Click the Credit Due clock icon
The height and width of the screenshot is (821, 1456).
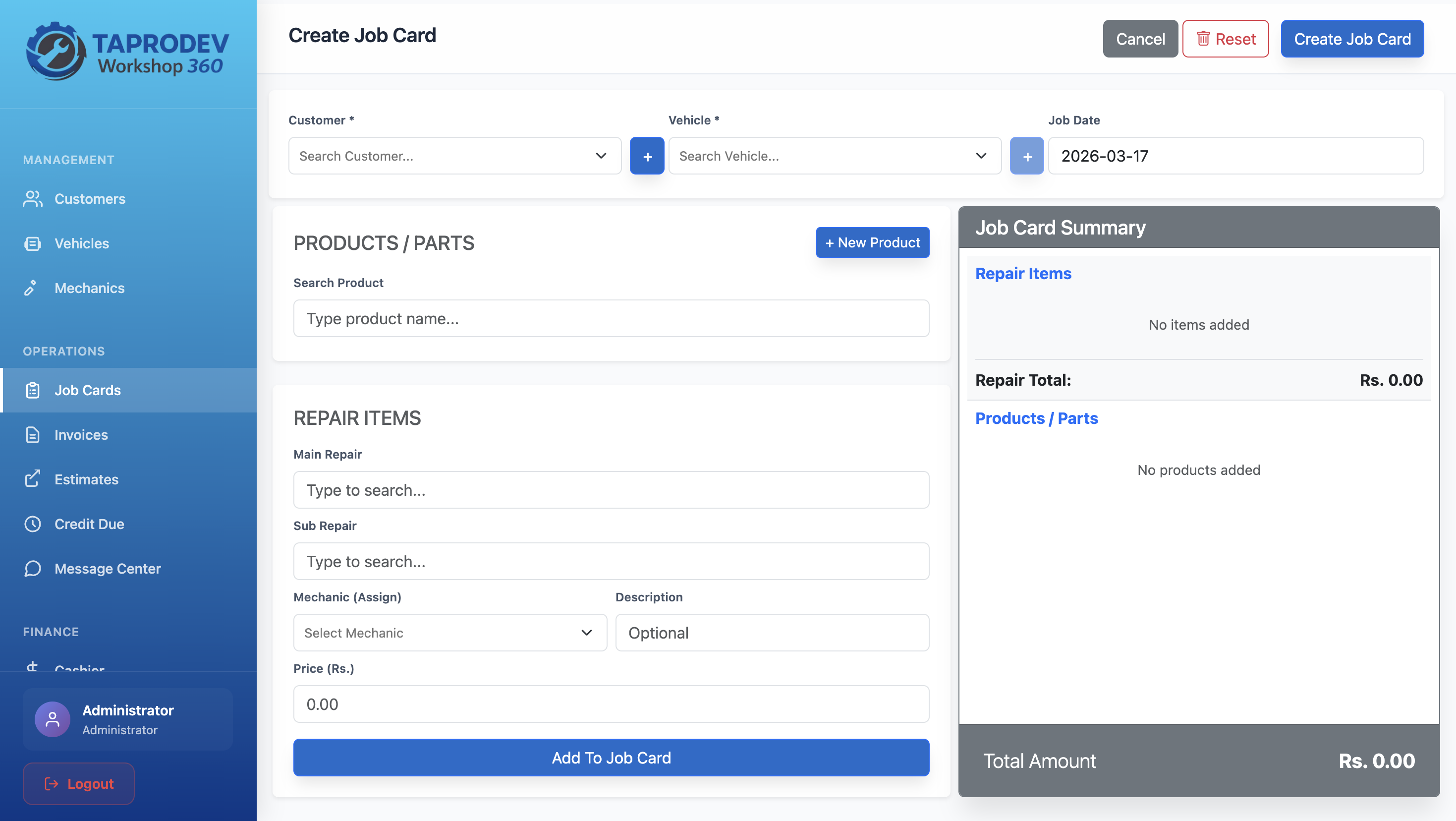32,524
